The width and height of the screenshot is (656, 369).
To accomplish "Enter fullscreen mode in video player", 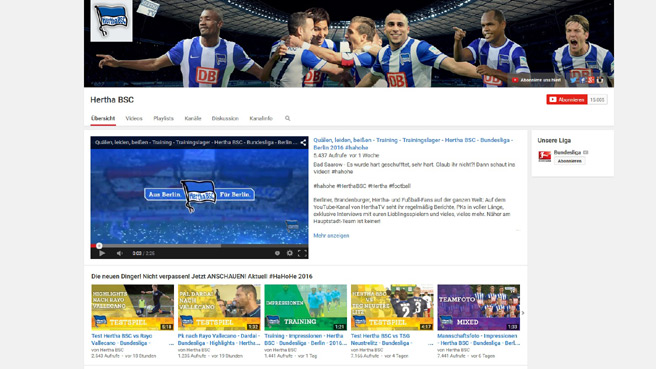I will coord(302,253).
